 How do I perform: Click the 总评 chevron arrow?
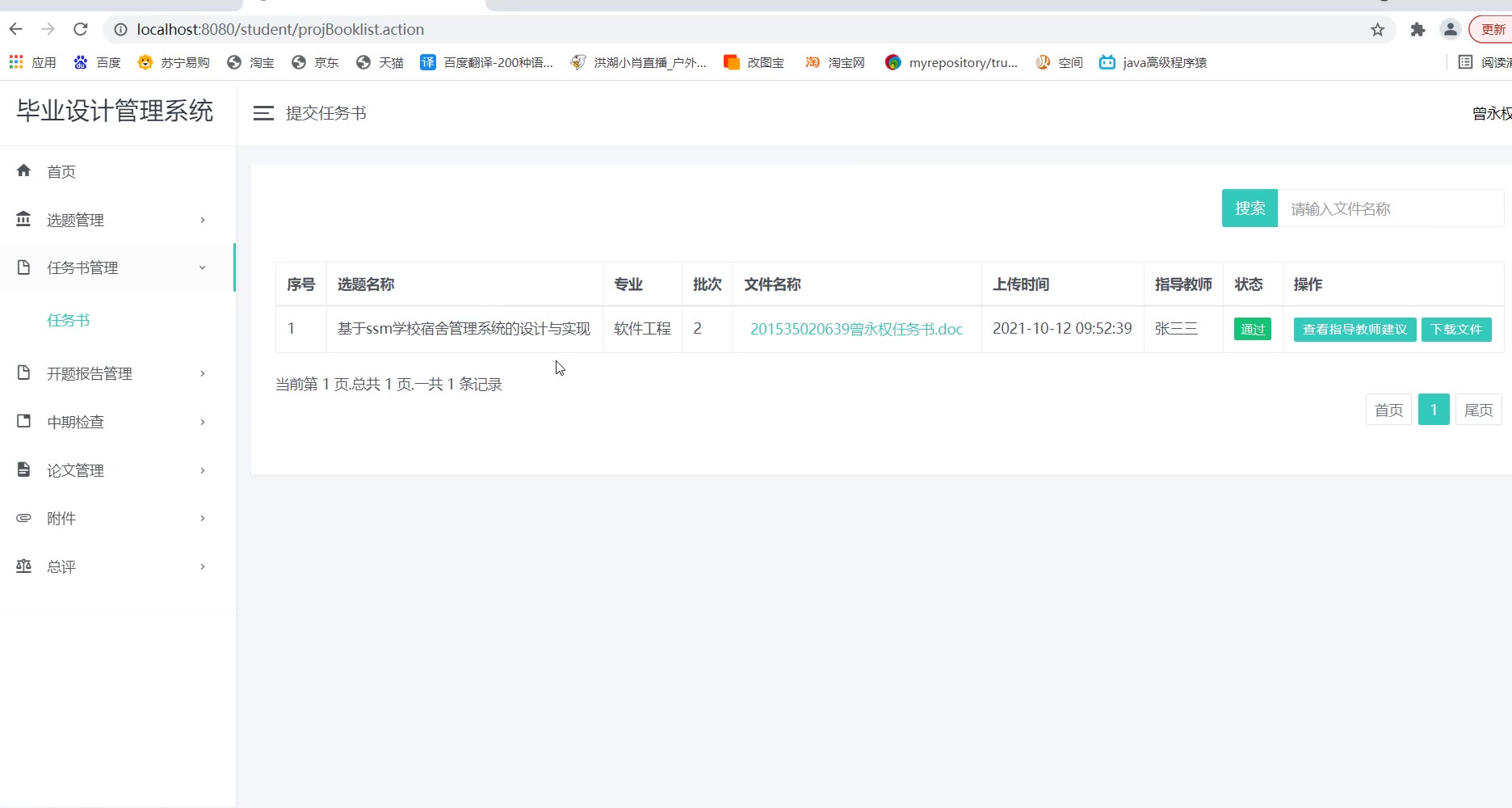pyautogui.click(x=203, y=566)
